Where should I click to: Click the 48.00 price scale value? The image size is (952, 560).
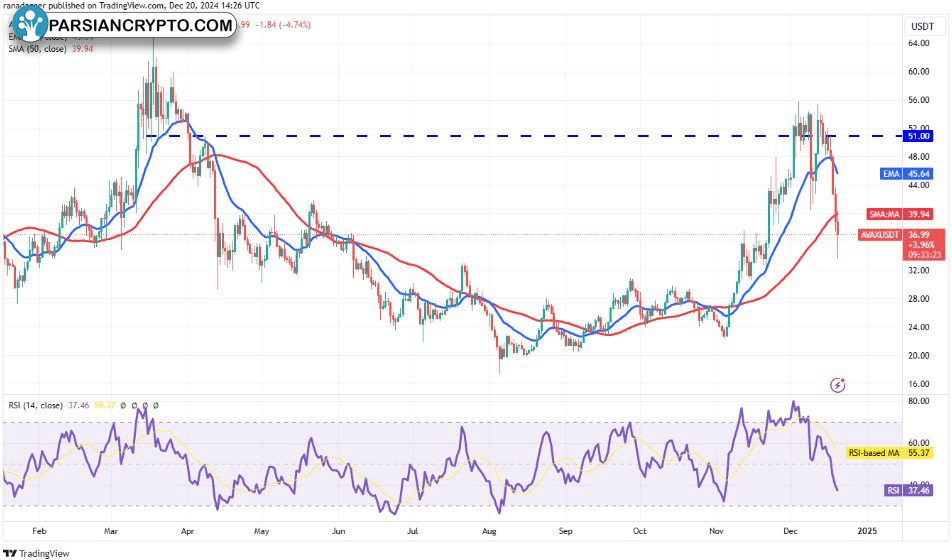919,156
